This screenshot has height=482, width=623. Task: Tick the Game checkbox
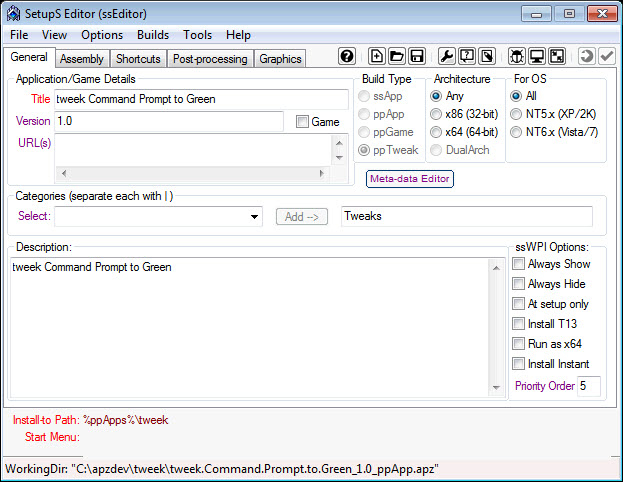click(302, 122)
